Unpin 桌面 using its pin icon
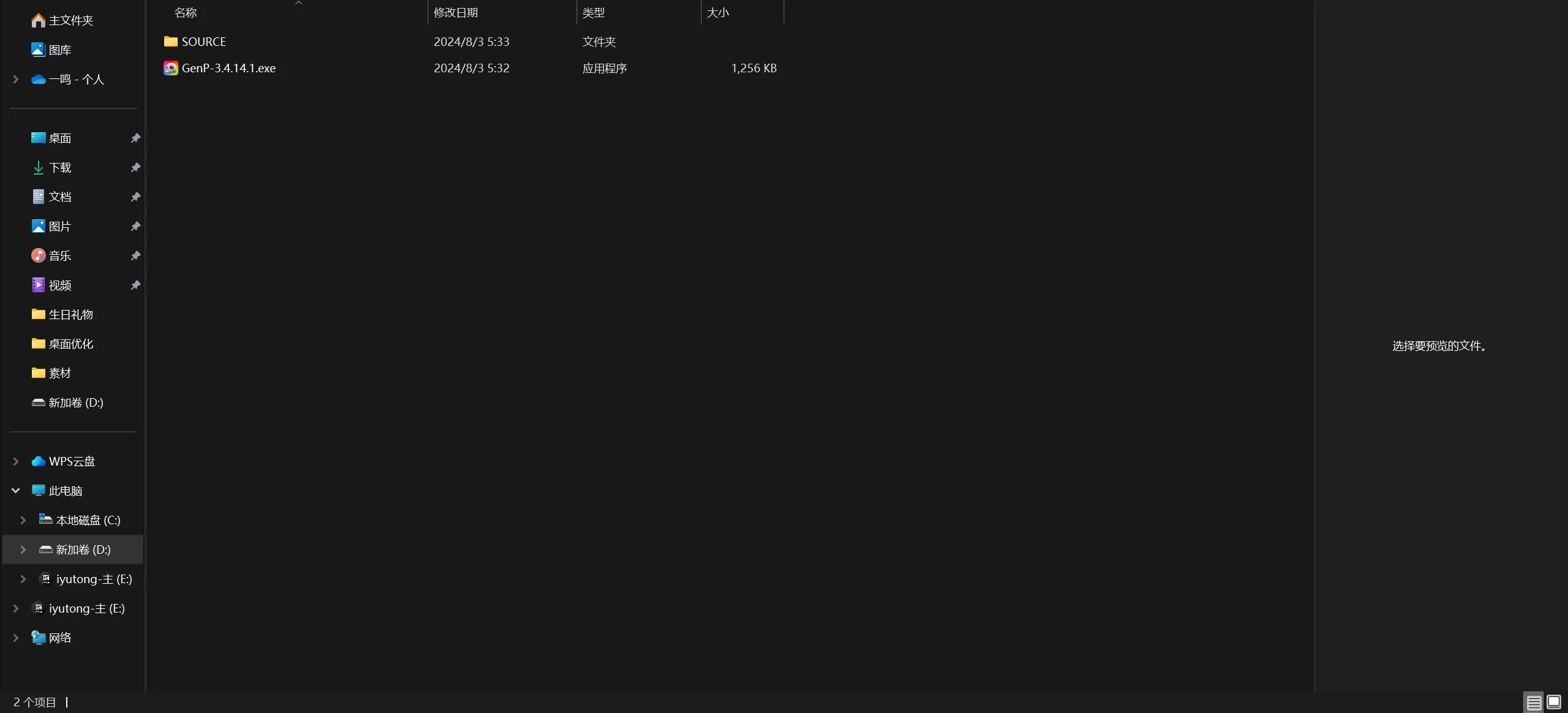Viewport: 1568px width, 713px height. 135,138
